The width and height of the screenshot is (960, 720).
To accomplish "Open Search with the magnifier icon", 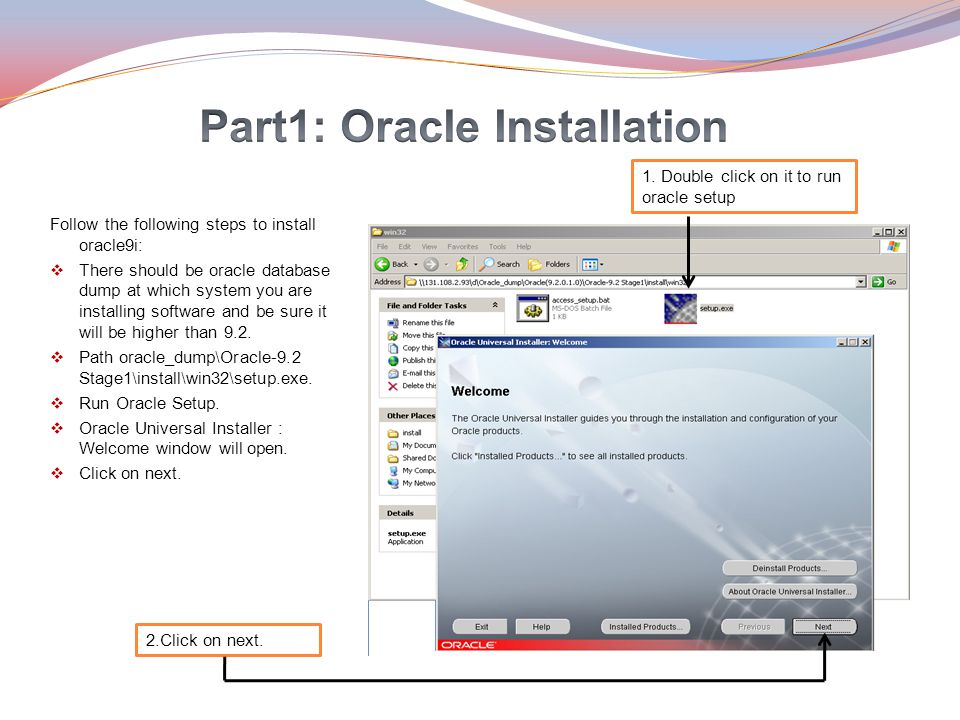I will pyautogui.click(x=486, y=264).
